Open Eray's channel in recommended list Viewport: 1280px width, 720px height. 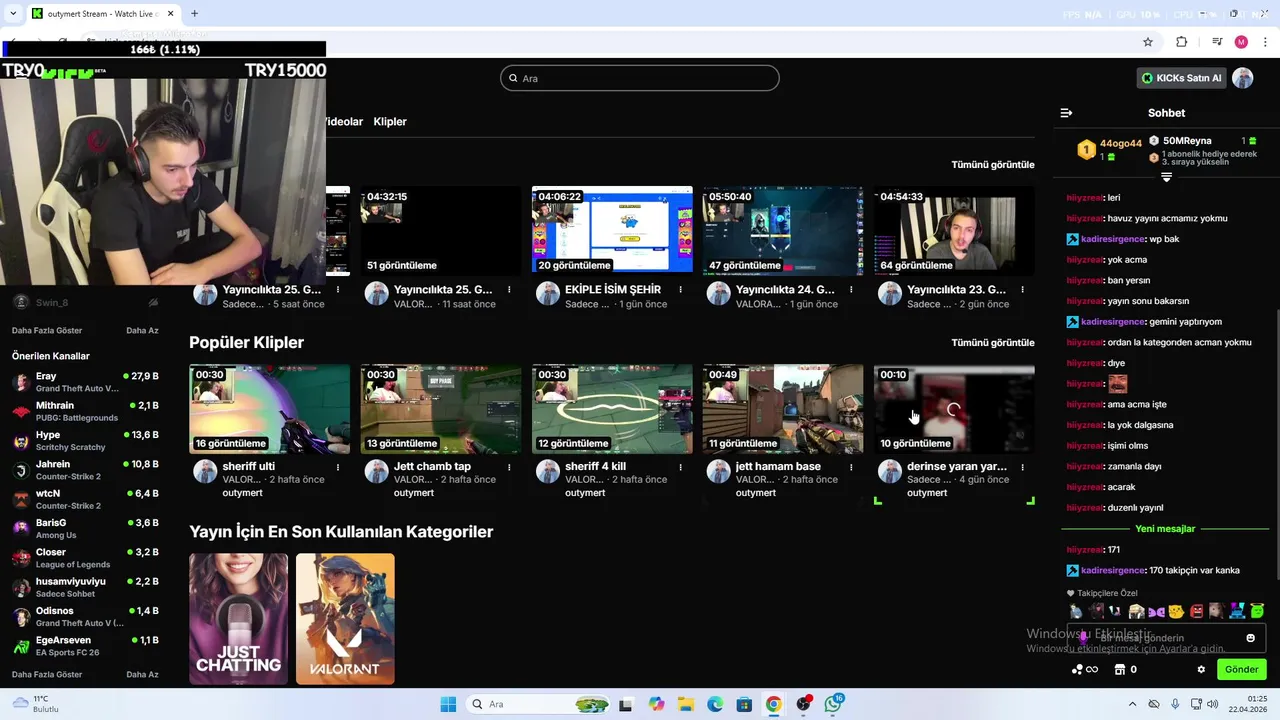[85, 382]
